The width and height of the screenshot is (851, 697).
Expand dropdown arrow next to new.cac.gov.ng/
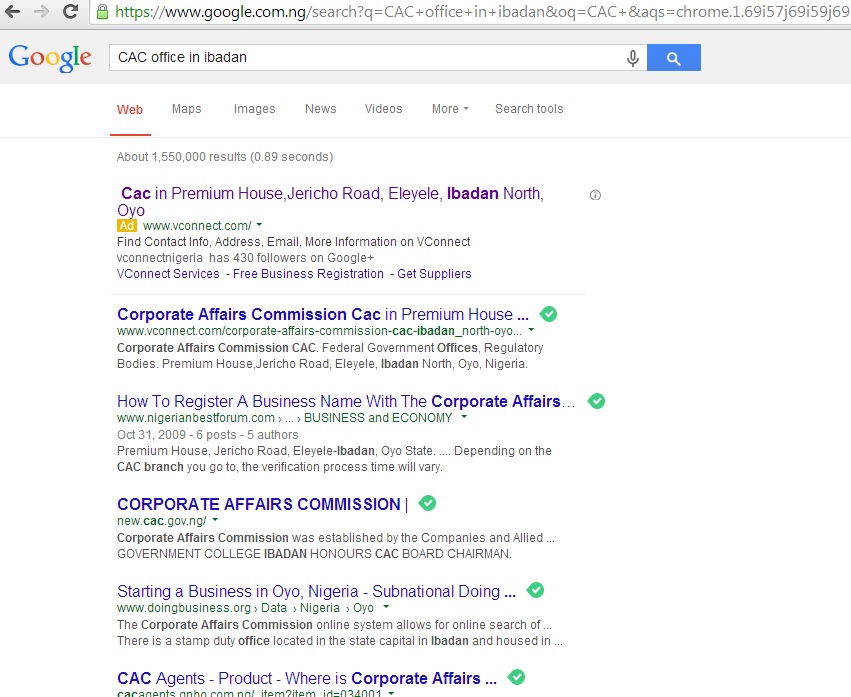(x=215, y=519)
